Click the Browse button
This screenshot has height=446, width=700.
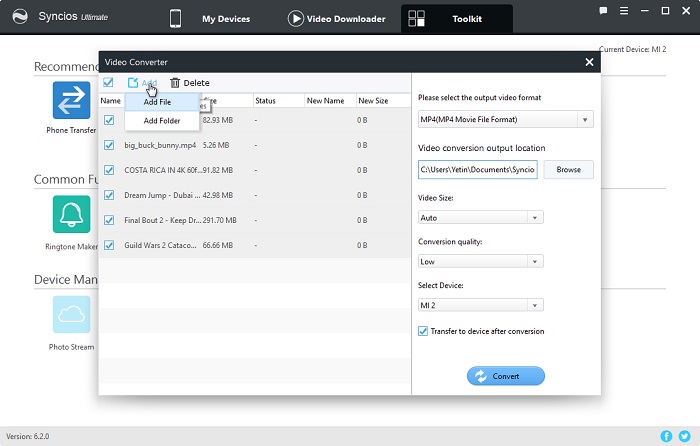pos(568,170)
